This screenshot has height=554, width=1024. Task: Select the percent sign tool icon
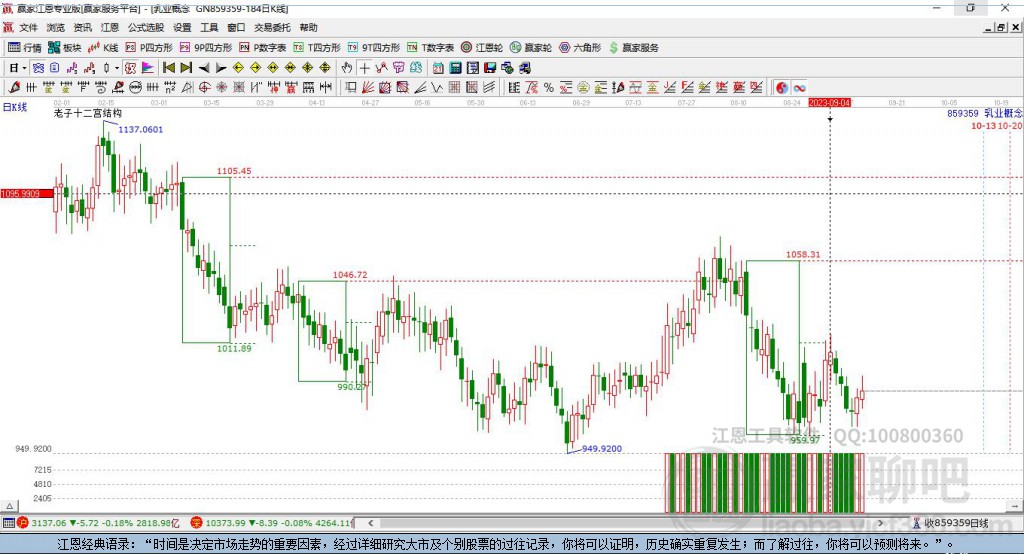[549, 88]
